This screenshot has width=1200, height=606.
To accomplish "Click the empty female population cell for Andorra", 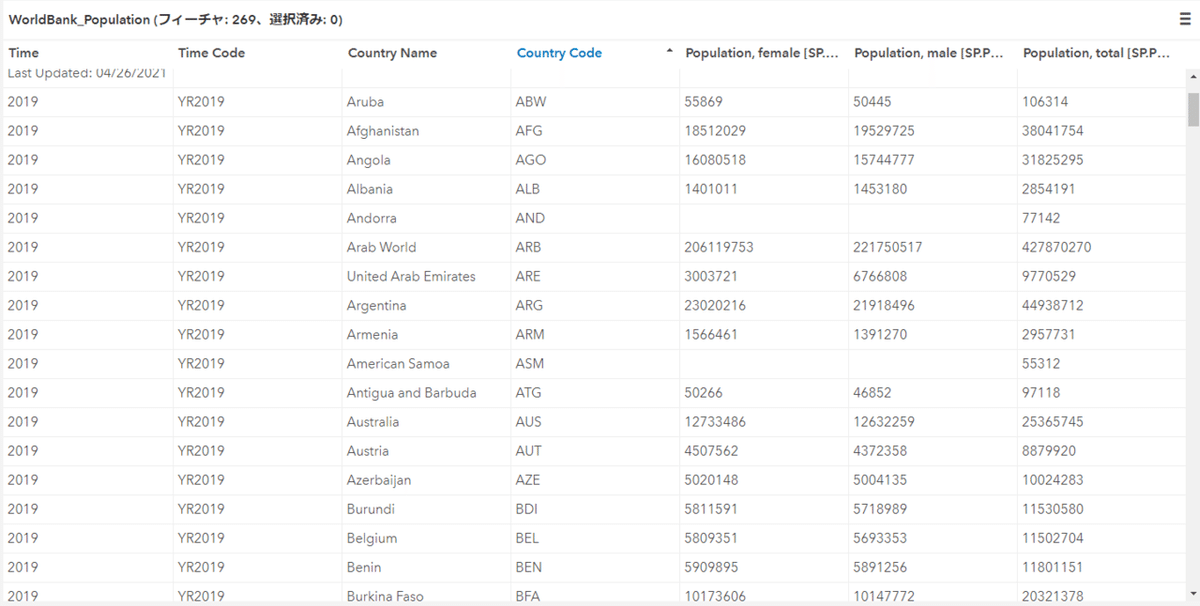I will click(x=762, y=218).
